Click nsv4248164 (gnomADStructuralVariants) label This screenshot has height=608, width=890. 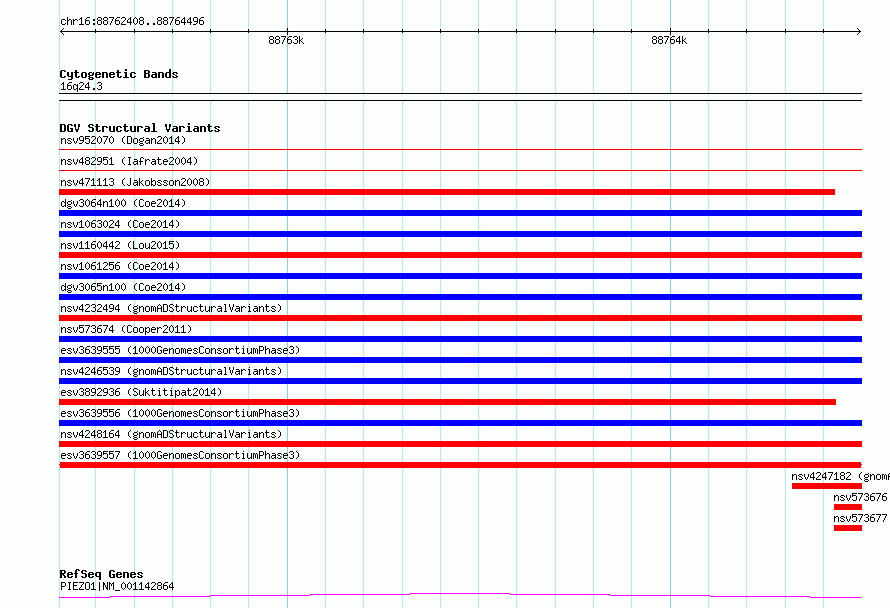[x=171, y=434]
